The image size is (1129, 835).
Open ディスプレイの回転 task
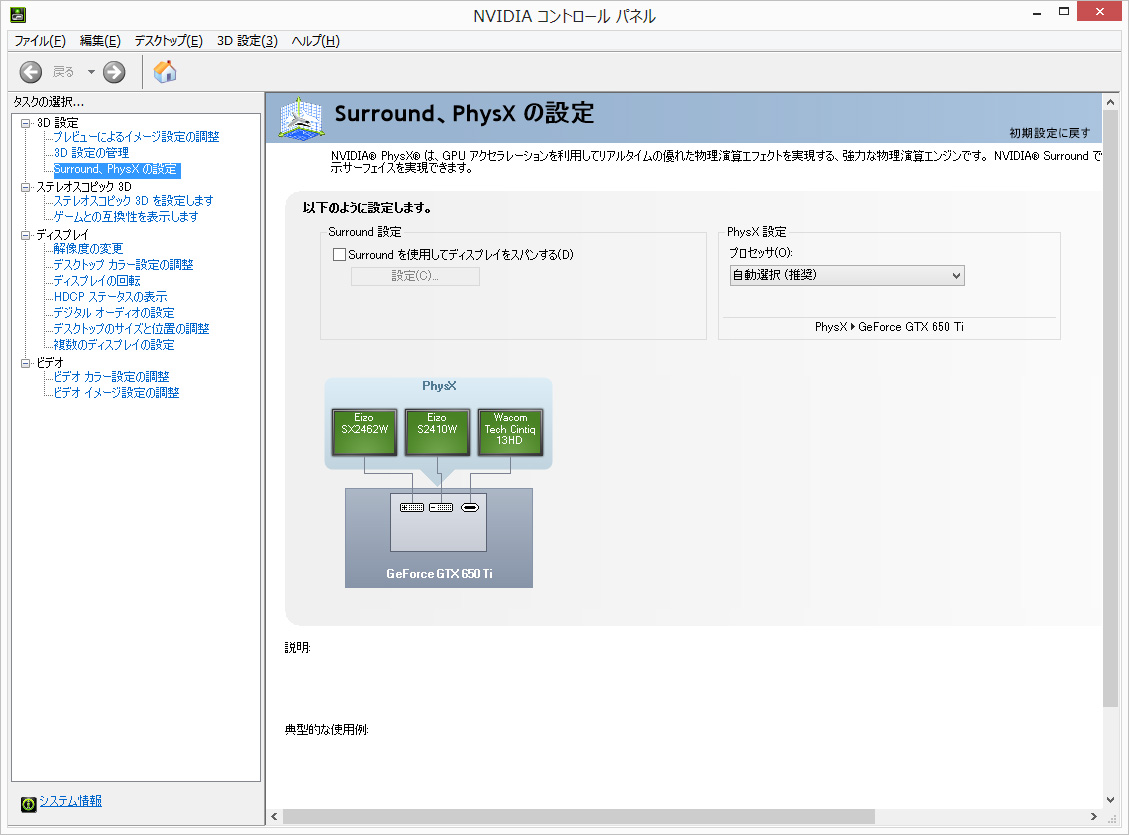coord(97,281)
